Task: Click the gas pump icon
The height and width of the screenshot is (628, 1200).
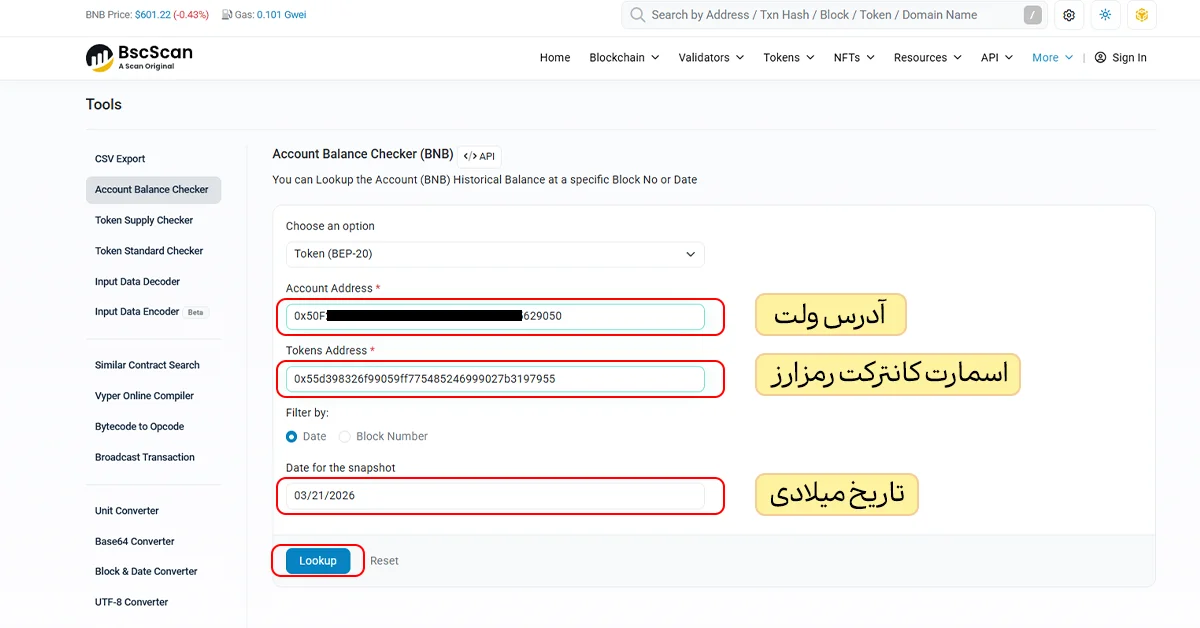Action: click(227, 15)
